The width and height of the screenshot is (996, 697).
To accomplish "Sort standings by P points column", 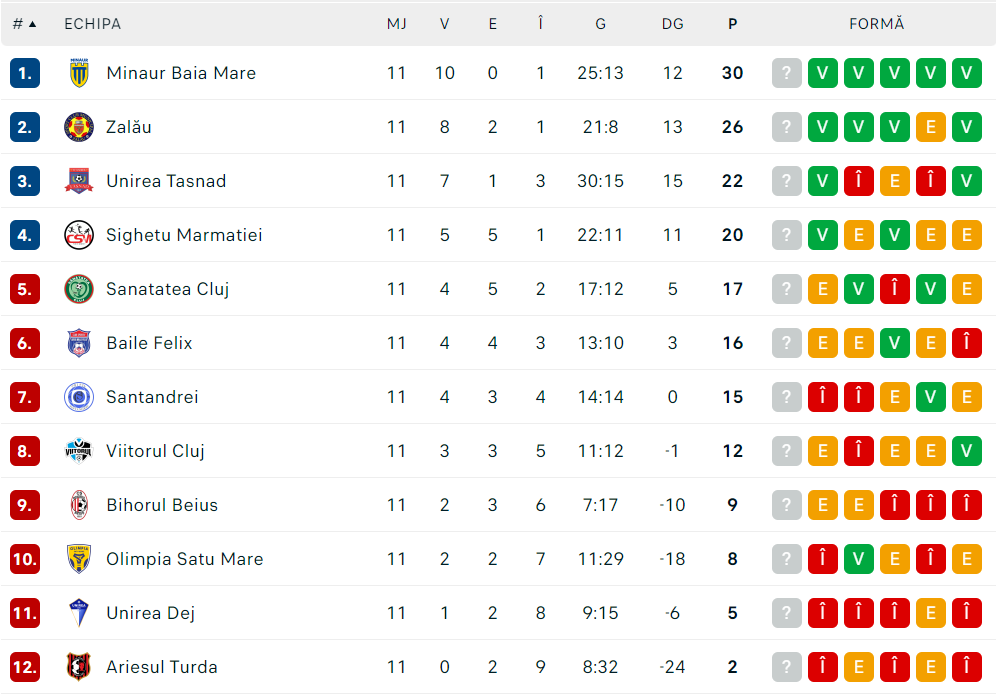I will [x=733, y=24].
